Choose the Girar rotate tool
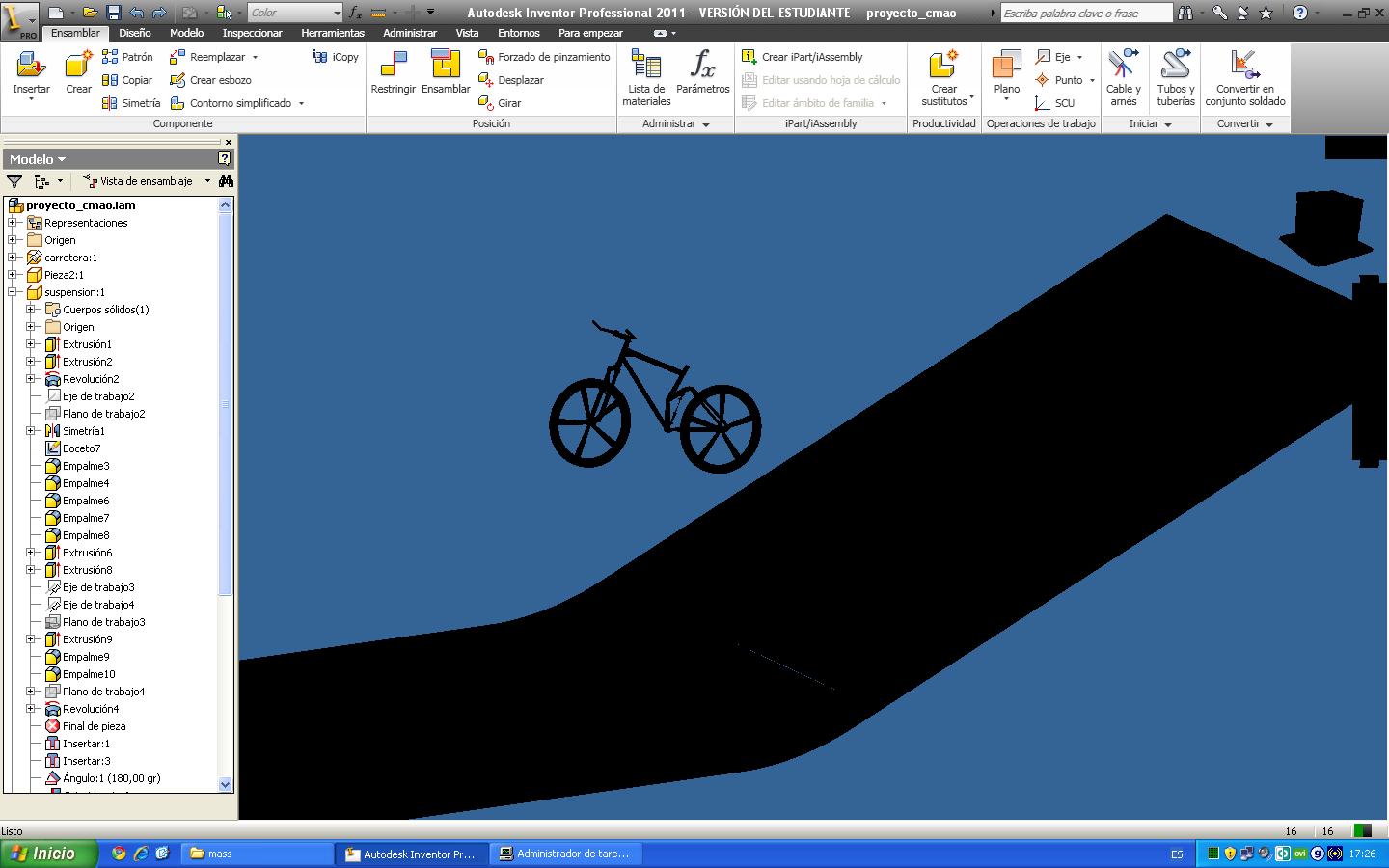The height and width of the screenshot is (868, 1389). [x=500, y=103]
